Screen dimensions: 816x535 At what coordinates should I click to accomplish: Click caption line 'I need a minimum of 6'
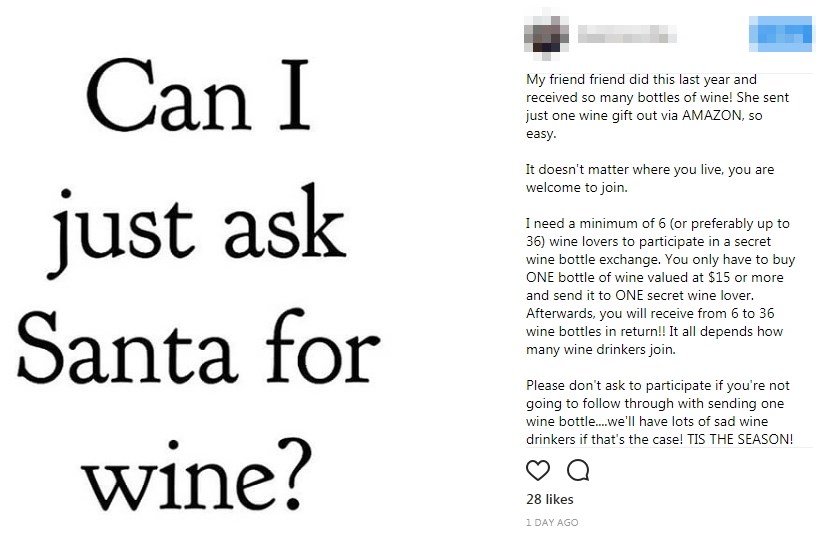(657, 223)
